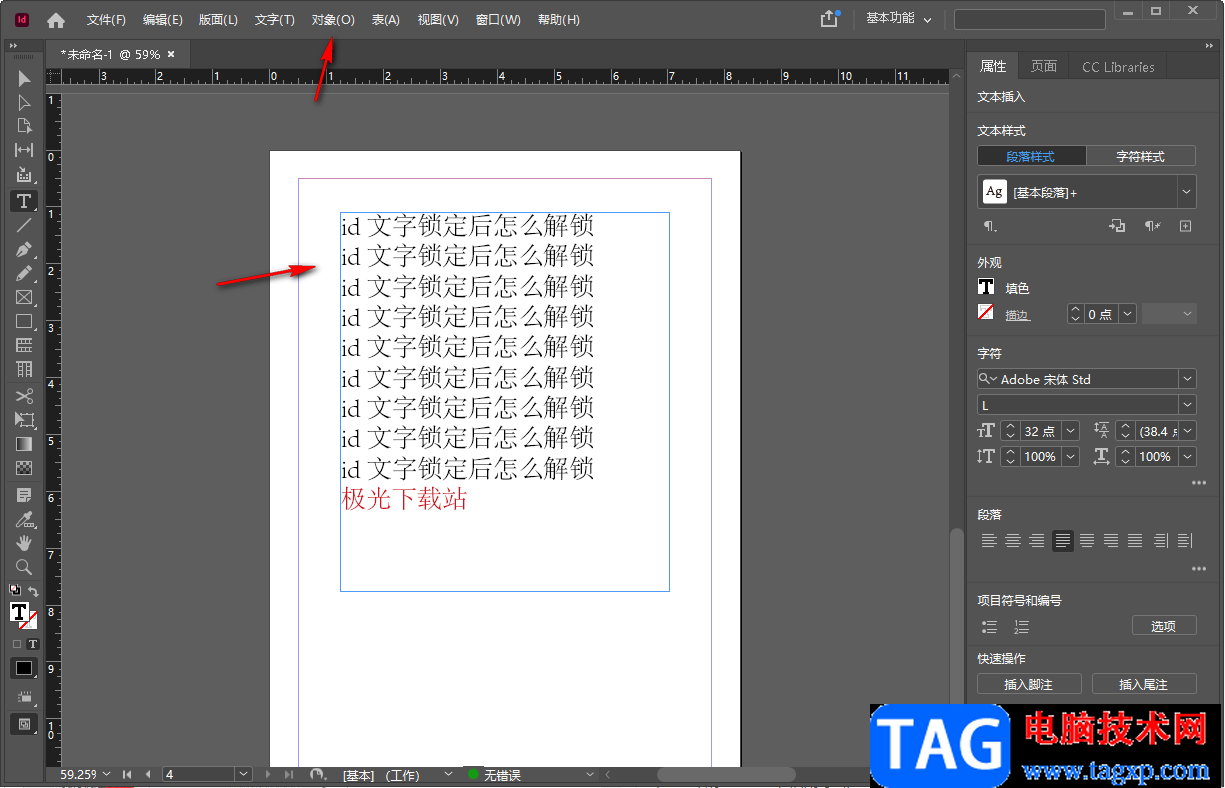The height and width of the screenshot is (788, 1225).
Task: Select the Gap tool
Action: point(24,150)
